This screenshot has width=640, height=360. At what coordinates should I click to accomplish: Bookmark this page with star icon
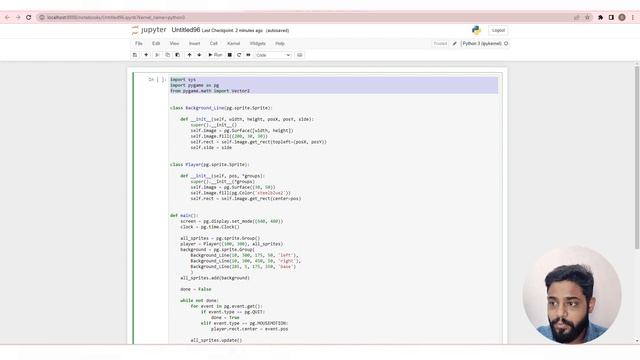(x=587, y=17)
